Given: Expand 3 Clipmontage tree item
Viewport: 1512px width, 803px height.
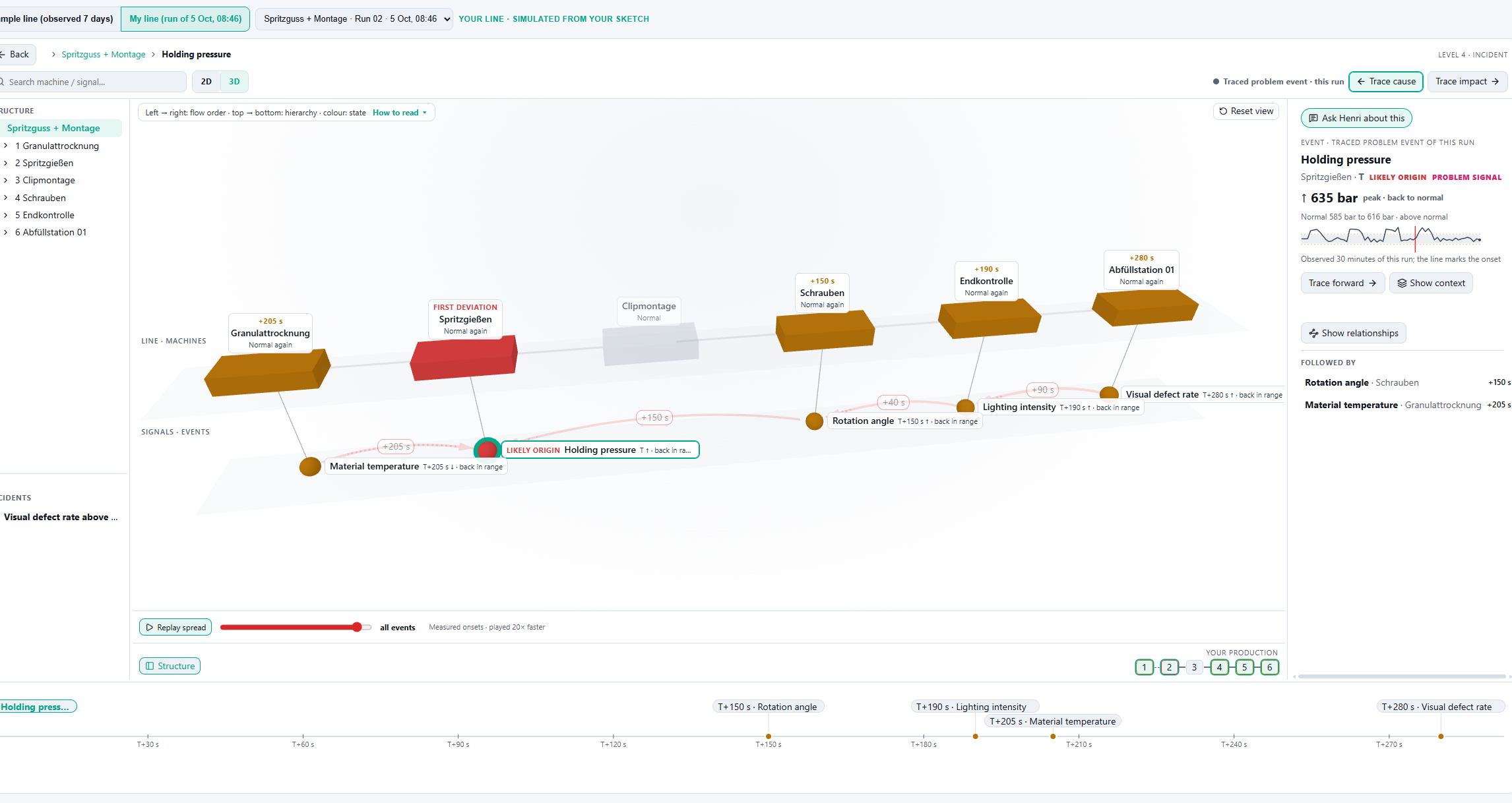Looking at the screenshot, I should point(6,181).
